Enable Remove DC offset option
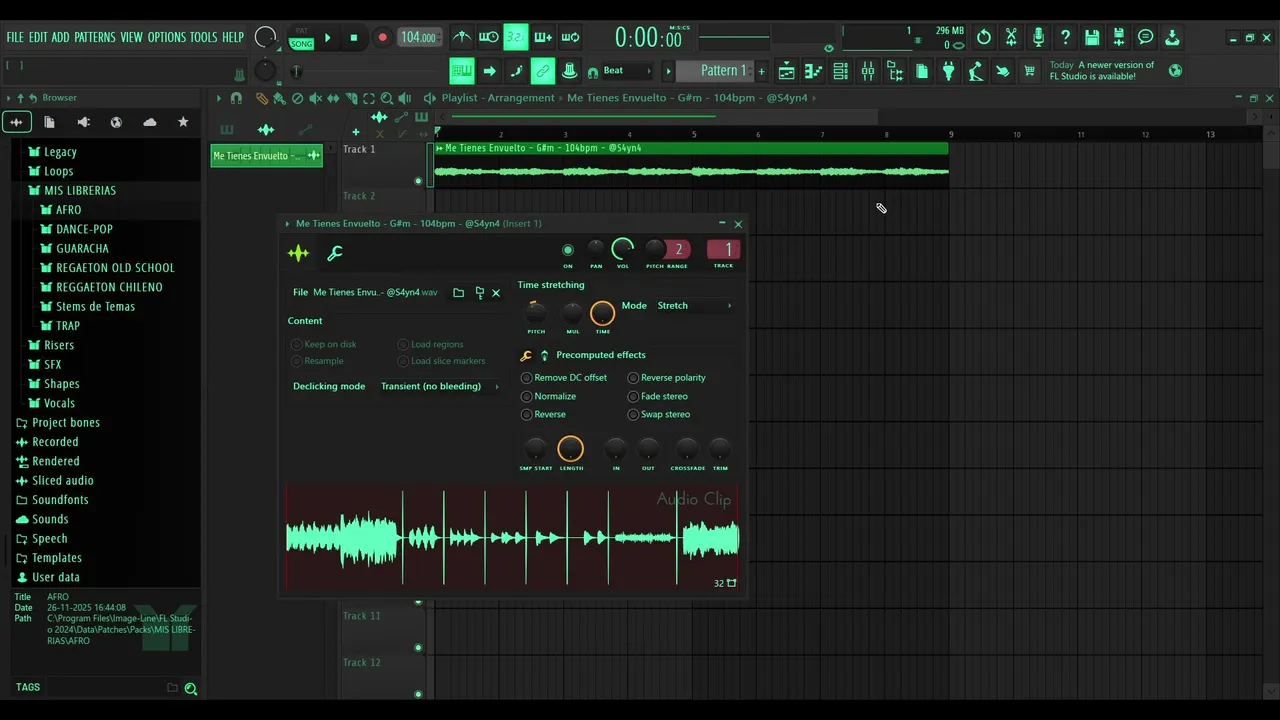This screenshot has width=1280, height=720. pyautogui.click(x=563, y=378)
